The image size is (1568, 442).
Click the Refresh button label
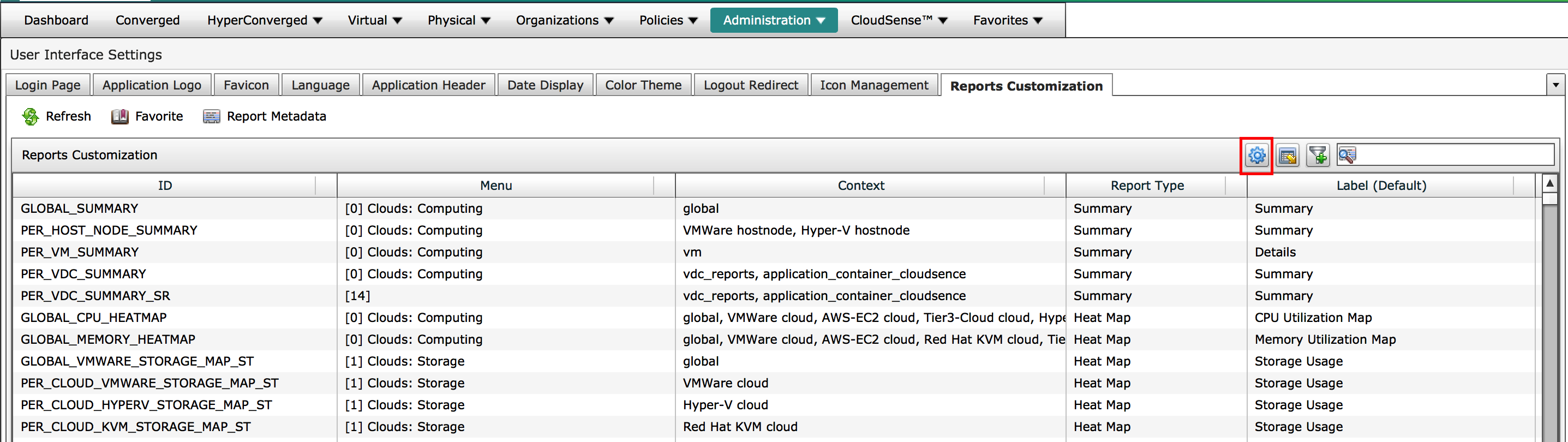pos(68,116)
